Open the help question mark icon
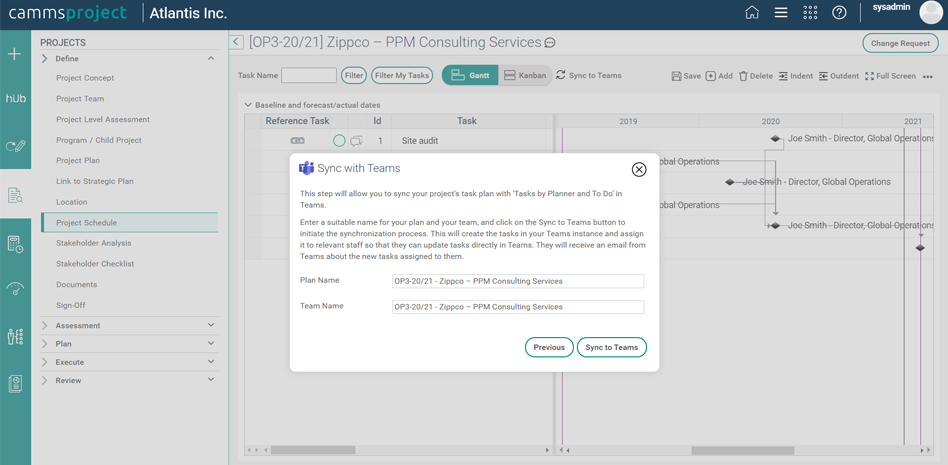Image resolution: width=948 pixels, height=465 pixels. tap(839, 13)
